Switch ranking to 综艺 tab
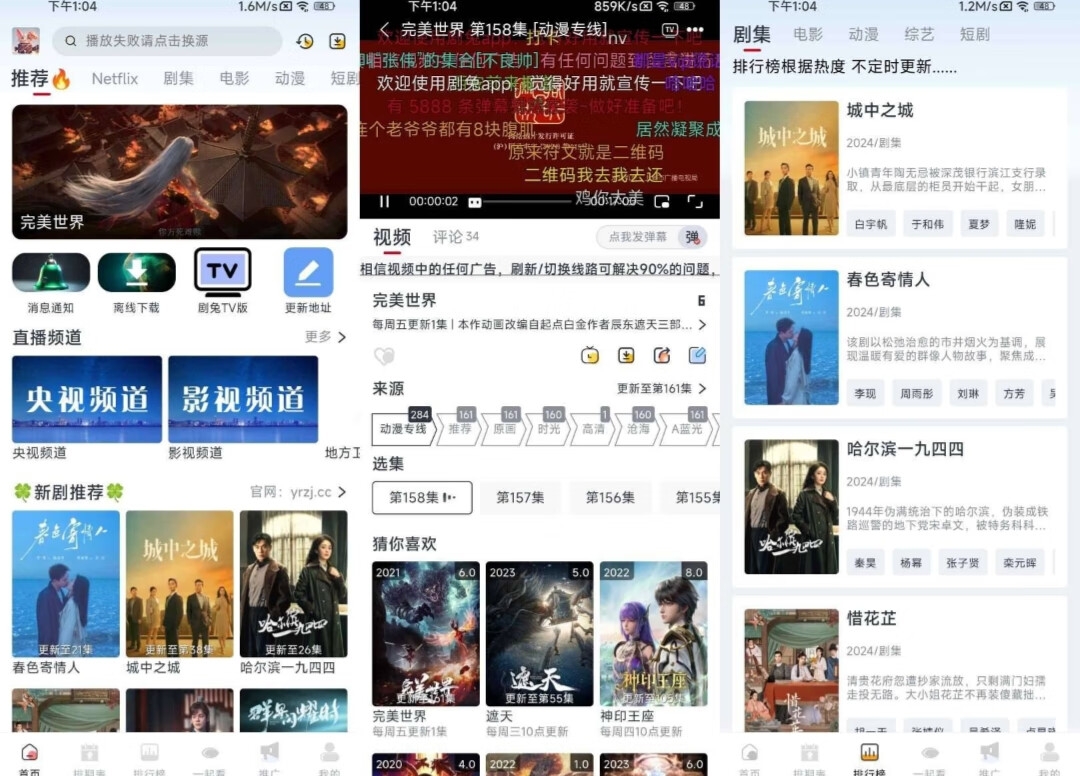1080x776 pixels. point(920,34)
